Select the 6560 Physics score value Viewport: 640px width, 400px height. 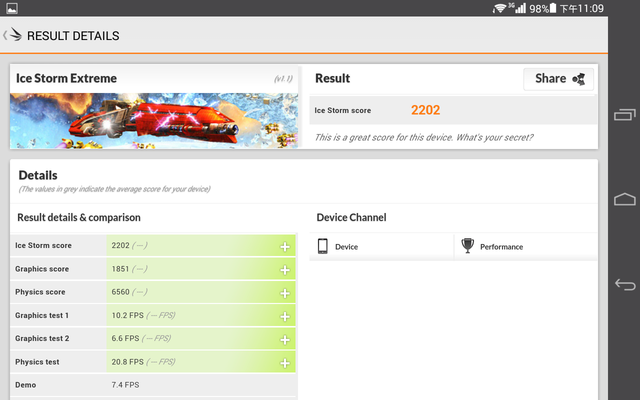[120, 292]
